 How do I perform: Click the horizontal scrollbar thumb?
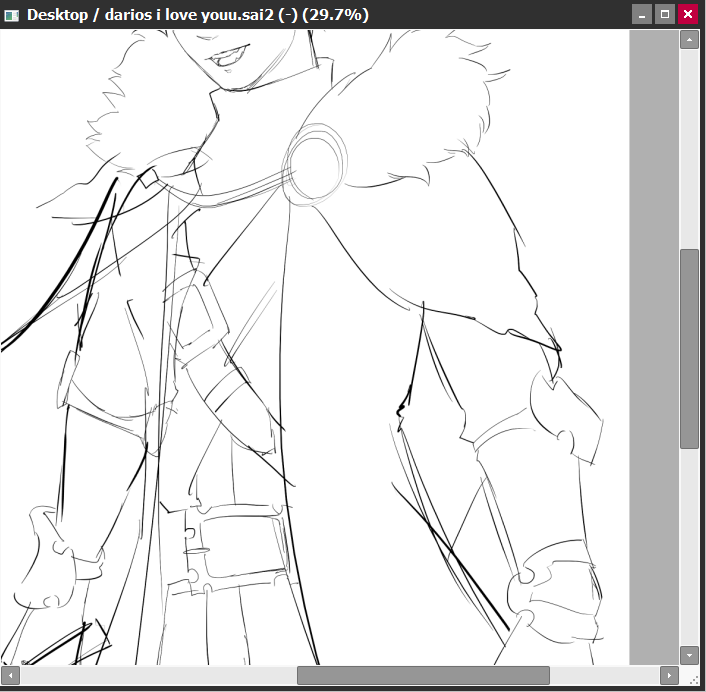point(423,675)
